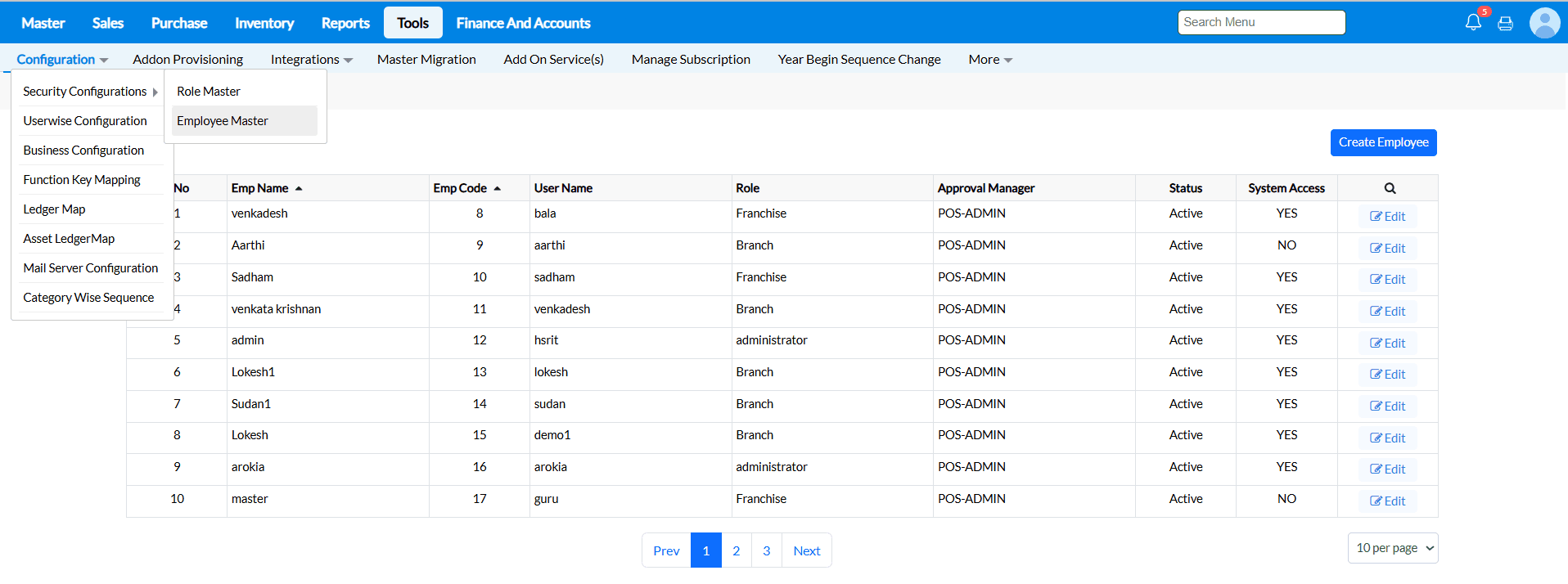Choose Mail Server Configuration menu item

point(91,268)
